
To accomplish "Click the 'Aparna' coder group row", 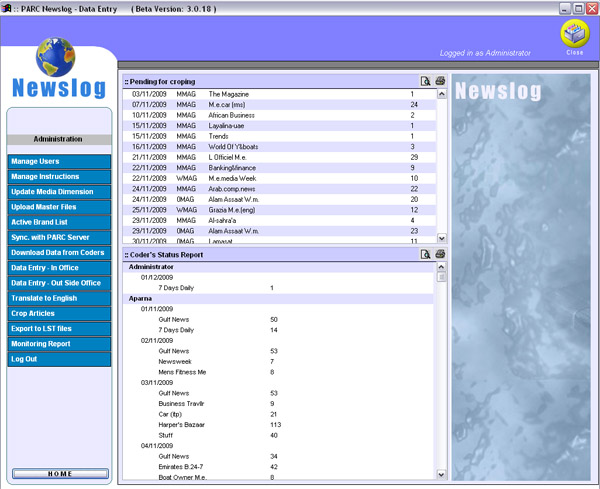I will pos(279,298).
